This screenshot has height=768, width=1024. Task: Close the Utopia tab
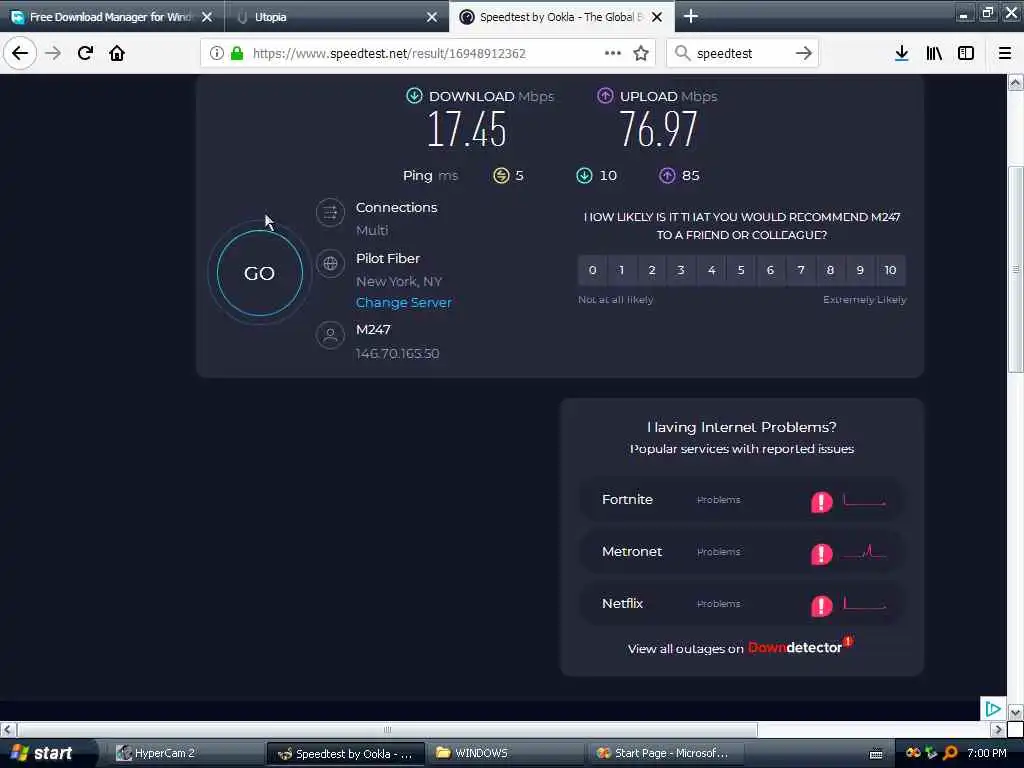coord(432,17)
